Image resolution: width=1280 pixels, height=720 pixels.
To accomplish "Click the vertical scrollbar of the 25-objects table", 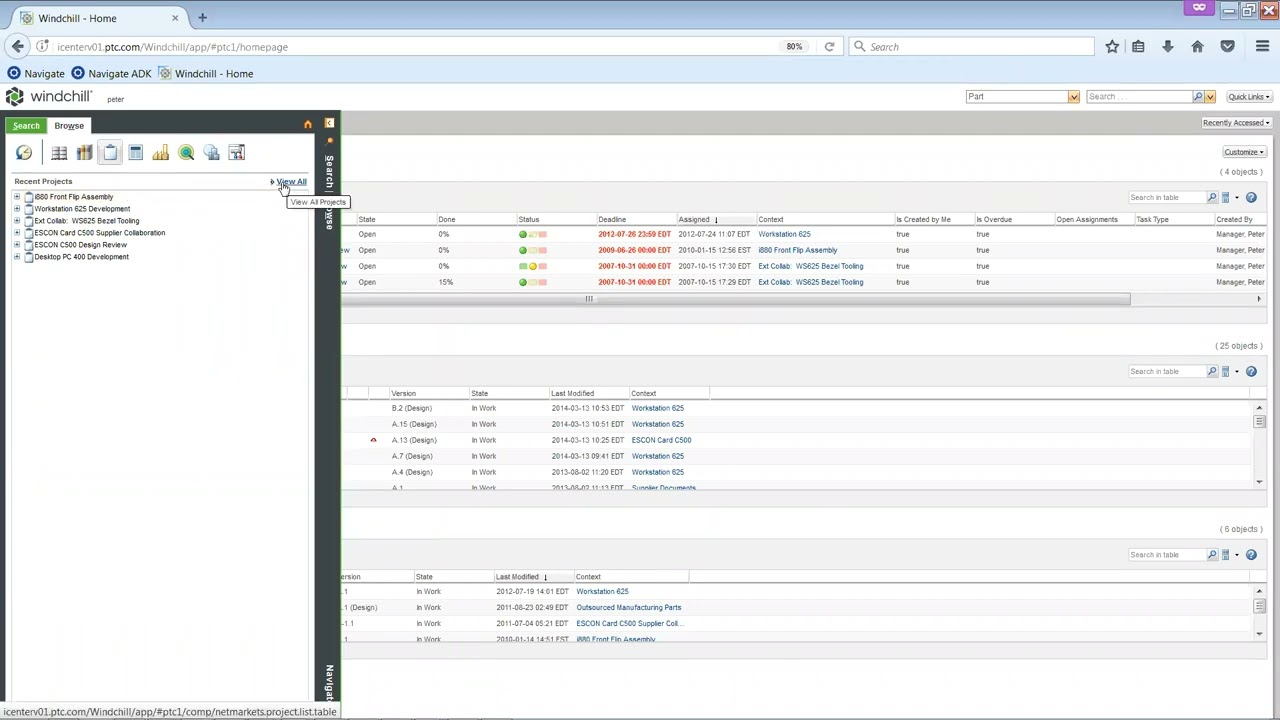I will click(1259, 421).
